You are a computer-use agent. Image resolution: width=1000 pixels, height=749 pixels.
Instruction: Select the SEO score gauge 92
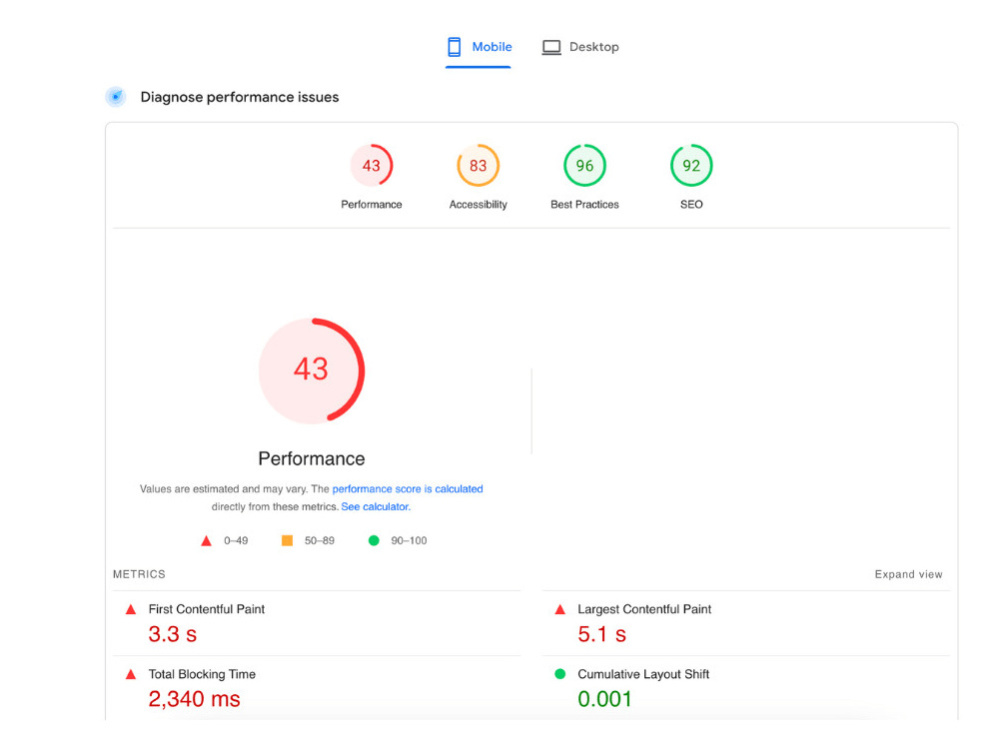tap(691, 166)
